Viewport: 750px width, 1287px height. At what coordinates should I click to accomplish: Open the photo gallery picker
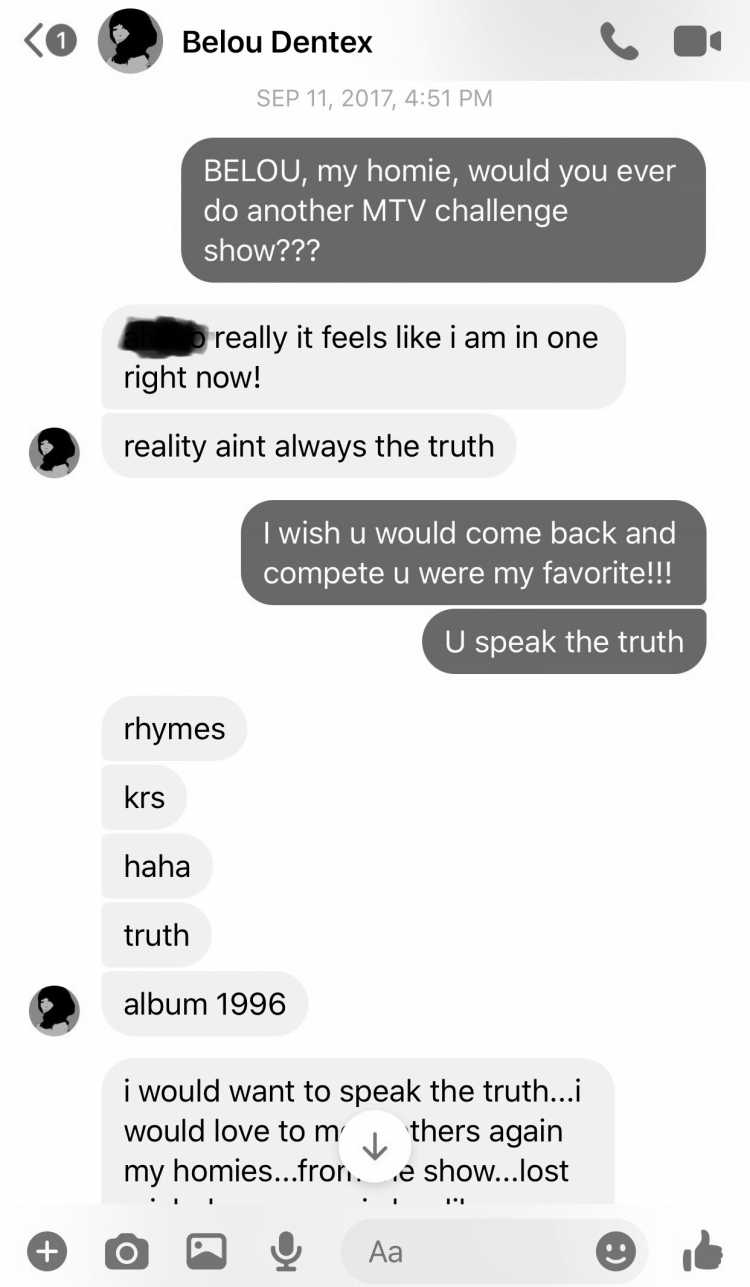click(206, 1250)
